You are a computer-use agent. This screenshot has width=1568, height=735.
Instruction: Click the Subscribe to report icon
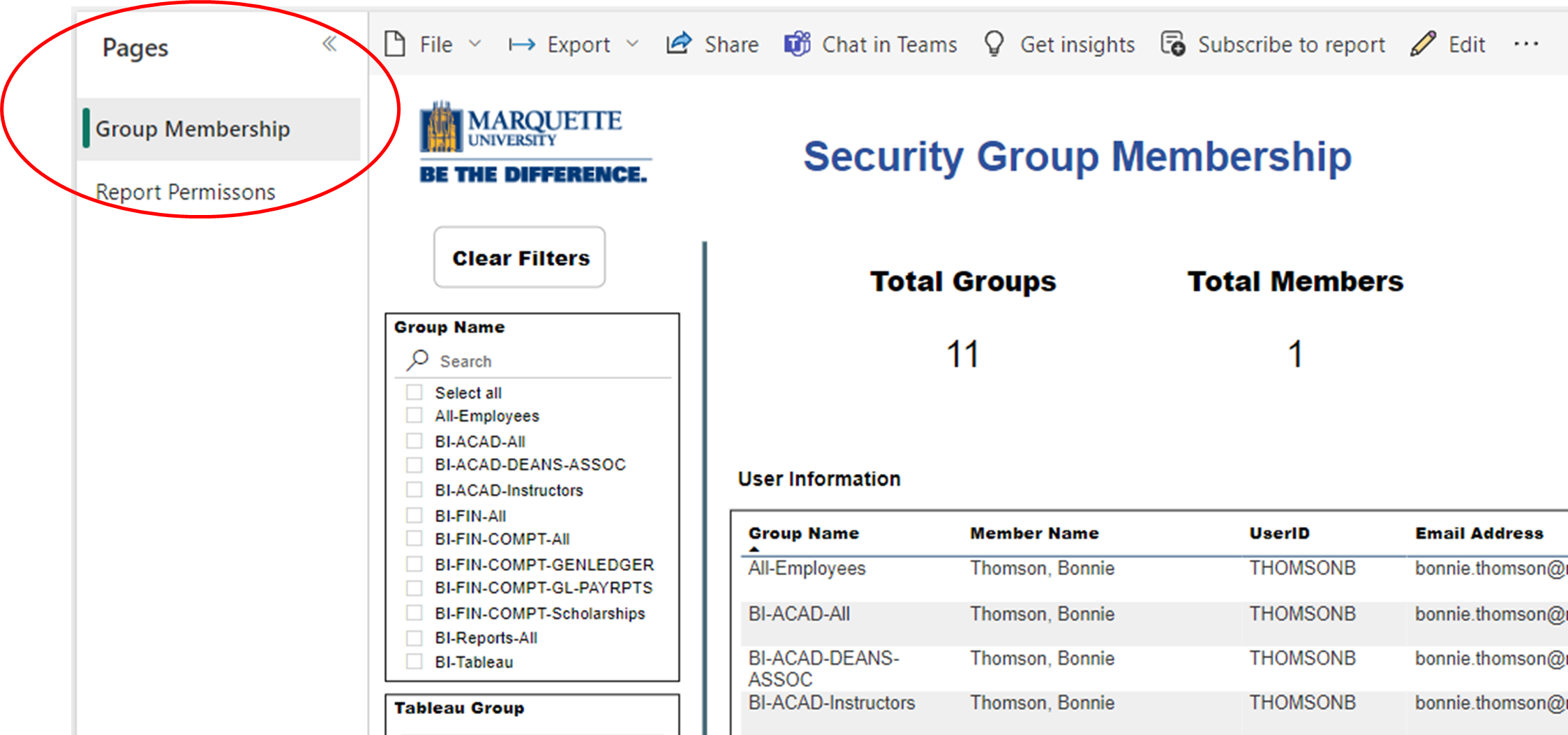point(1172,44)
